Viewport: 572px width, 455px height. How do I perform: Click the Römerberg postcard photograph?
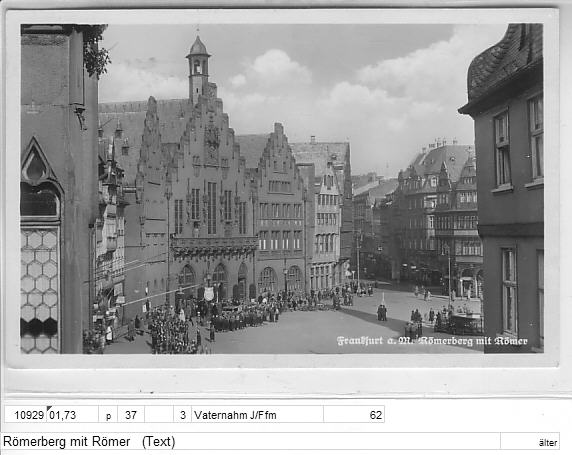pos(282,189)
